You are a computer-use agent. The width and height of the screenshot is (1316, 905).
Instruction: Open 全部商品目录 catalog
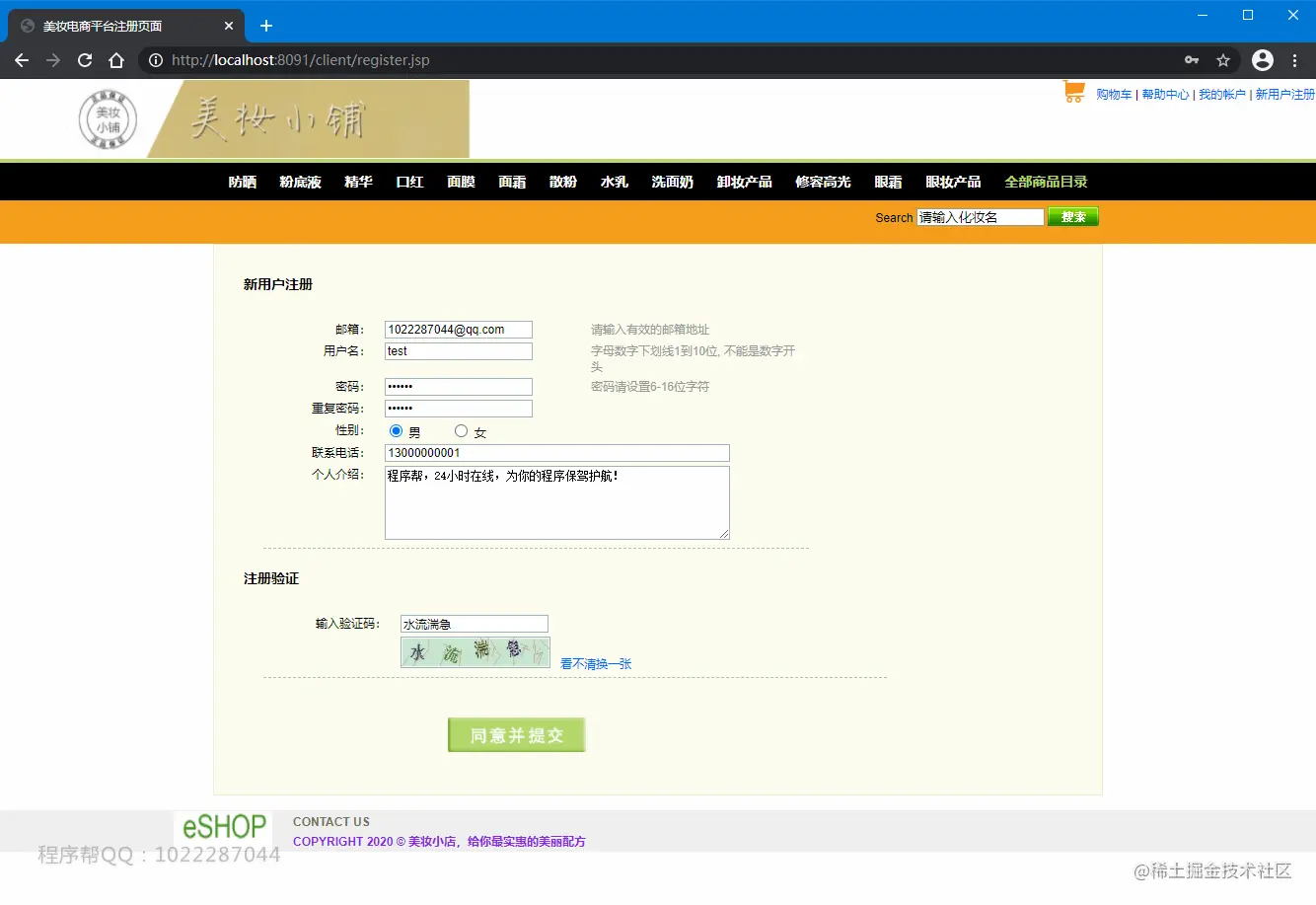pos(1047,182)
